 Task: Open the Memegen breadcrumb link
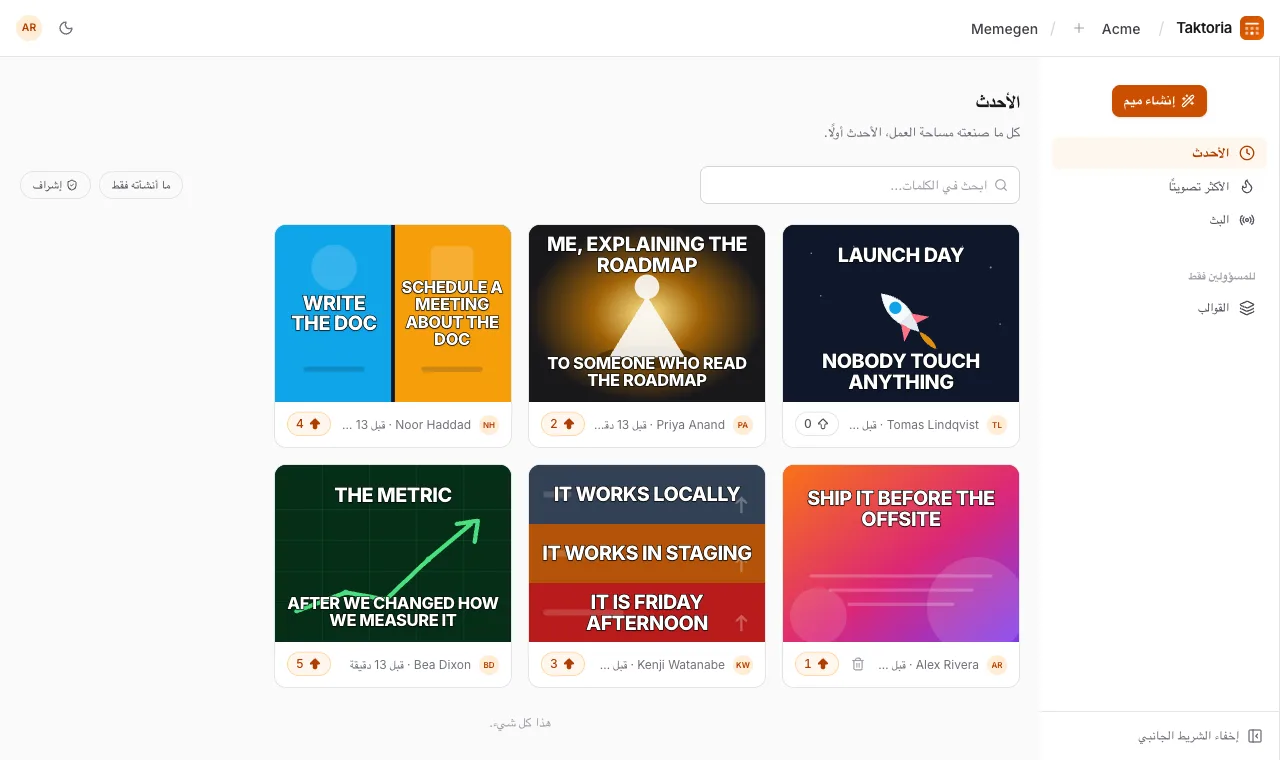(1004, 29)
